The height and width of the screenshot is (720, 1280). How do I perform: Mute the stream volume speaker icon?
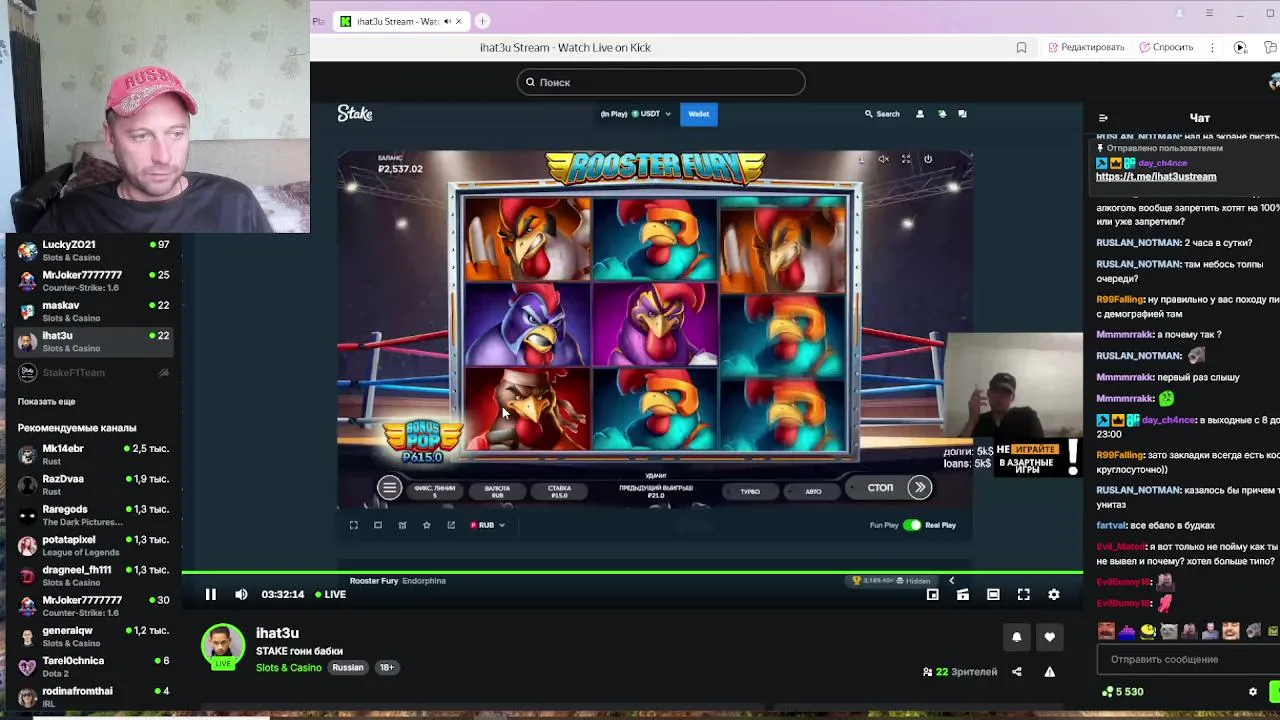[x=241, y=594]
